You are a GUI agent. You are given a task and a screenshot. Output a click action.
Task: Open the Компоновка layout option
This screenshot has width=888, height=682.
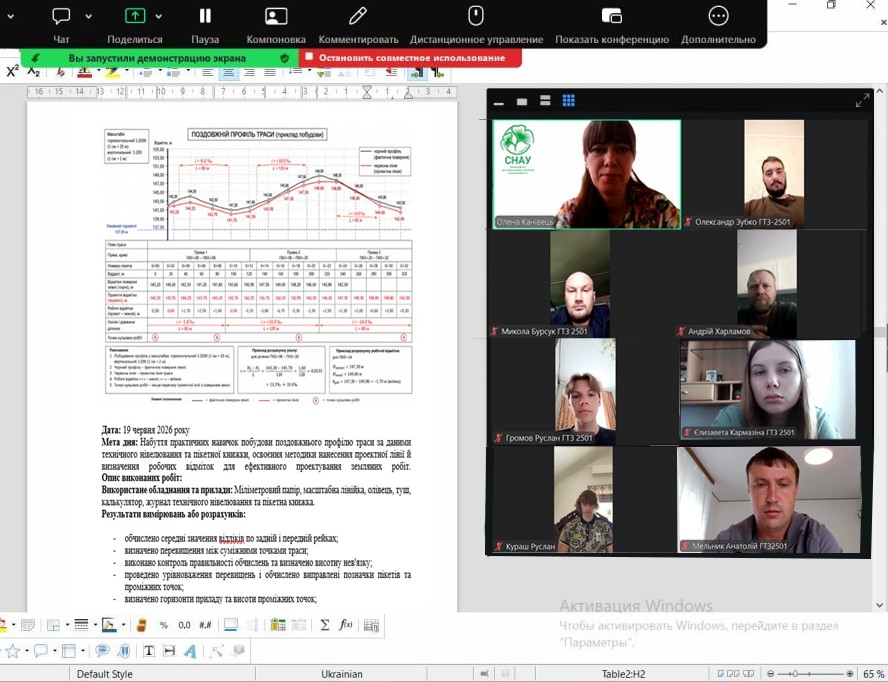[276, 24]
